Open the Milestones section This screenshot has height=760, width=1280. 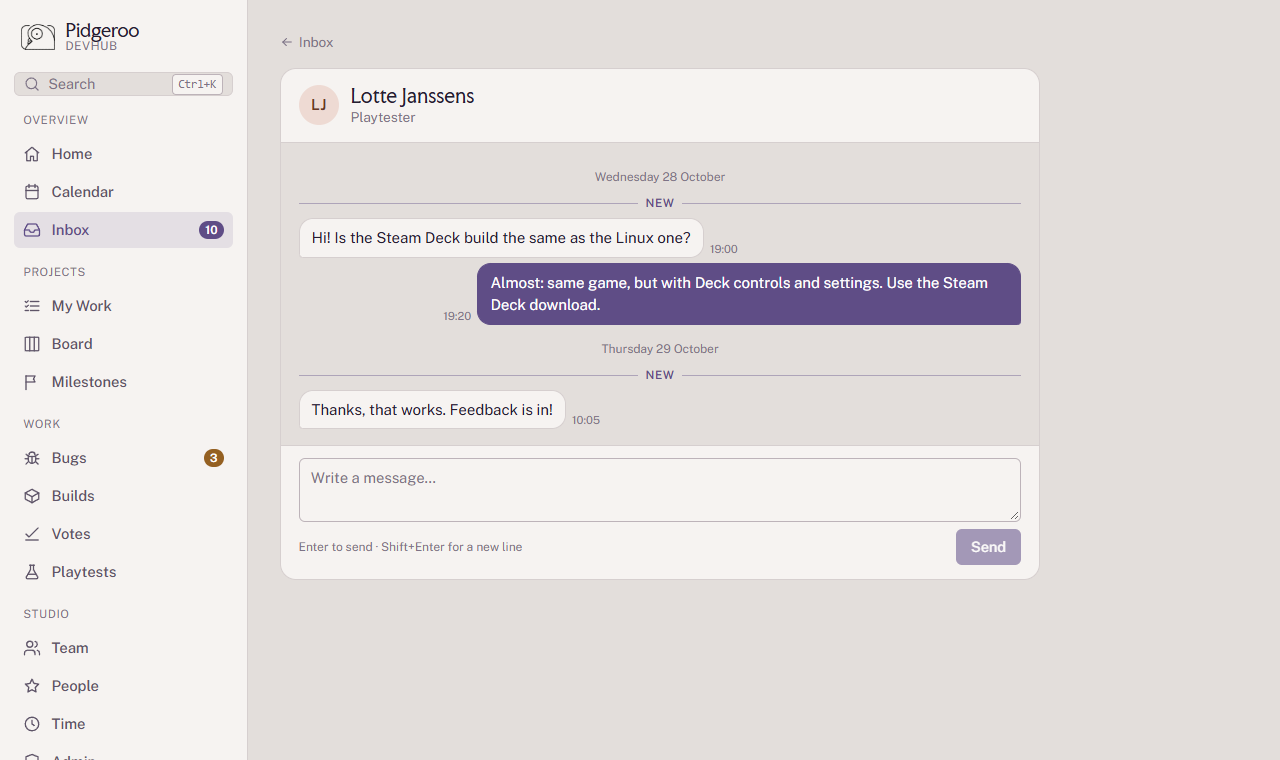[123, 382]
